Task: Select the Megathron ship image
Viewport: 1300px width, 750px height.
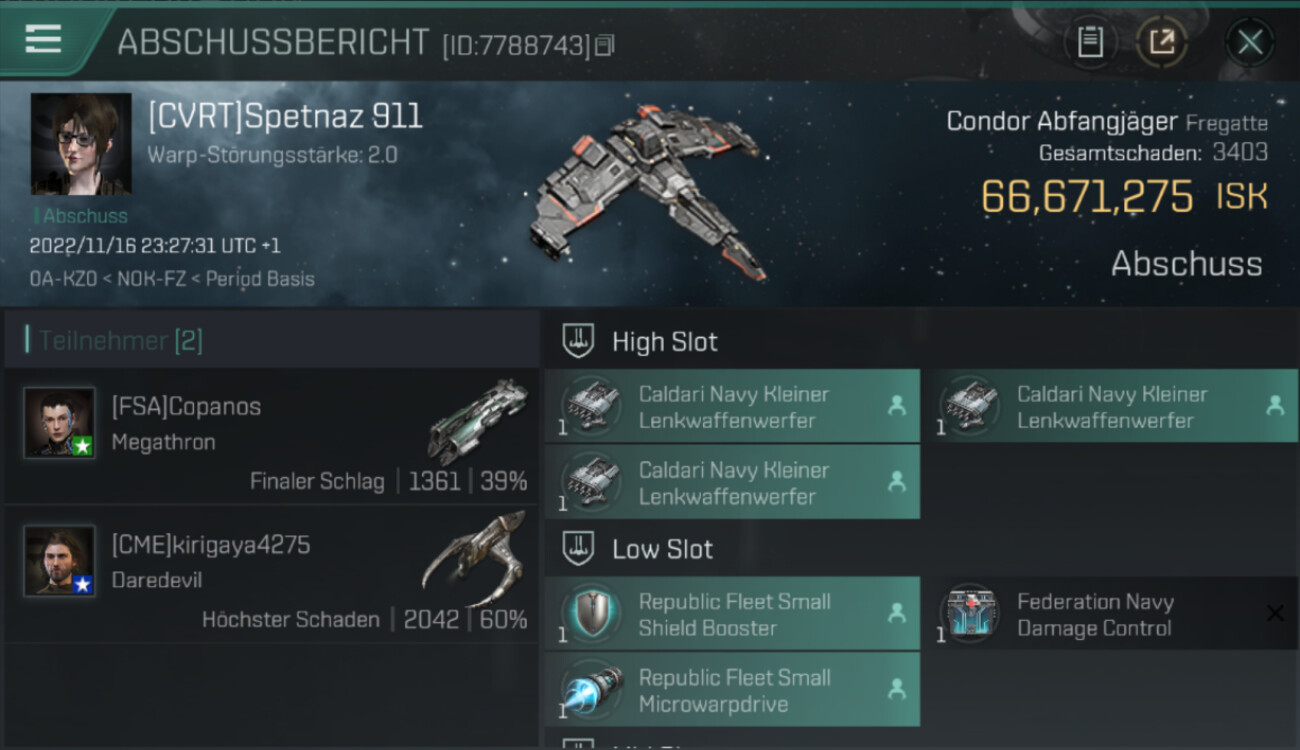Action: 478,421
